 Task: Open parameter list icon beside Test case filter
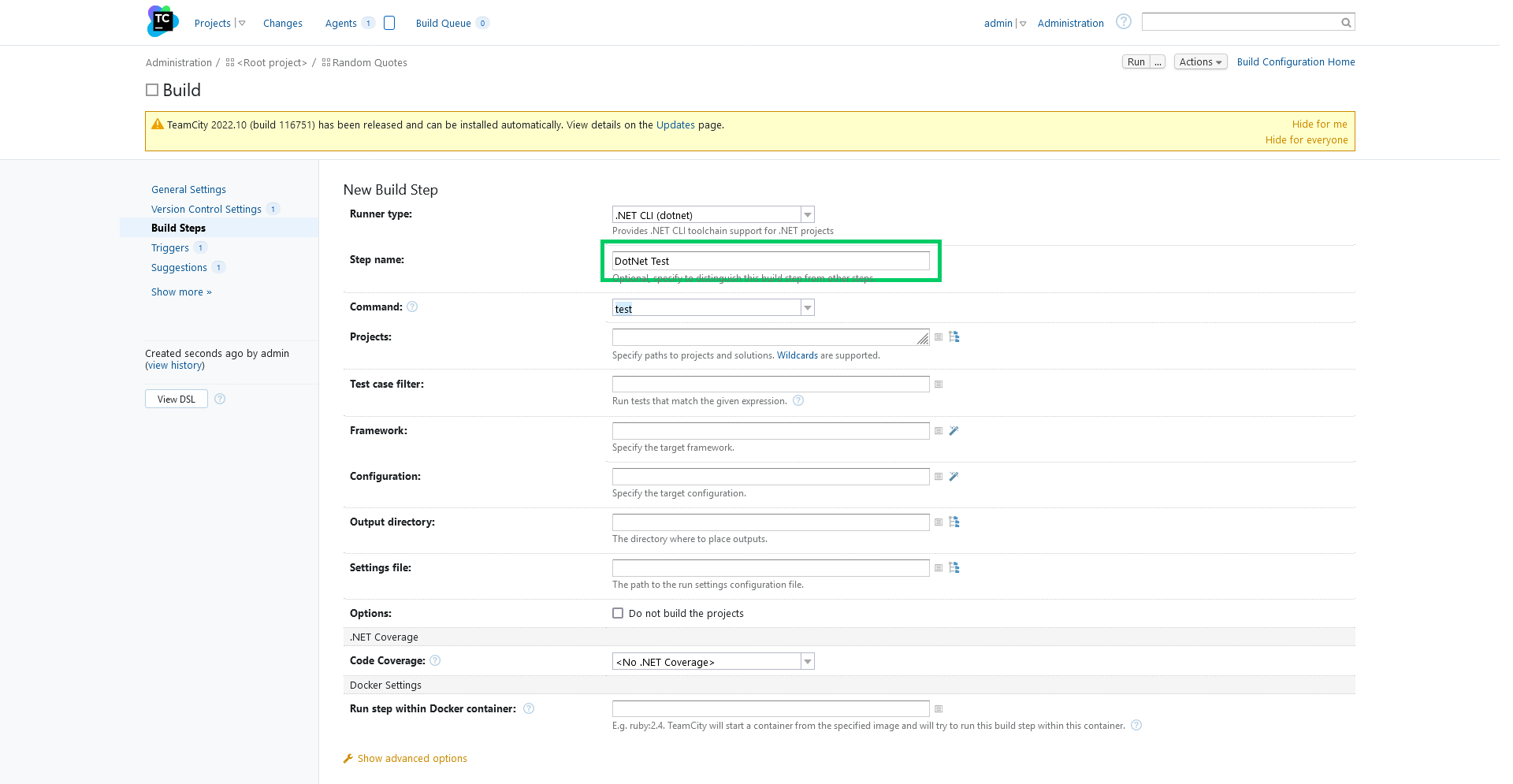click(x=939, y=385)
